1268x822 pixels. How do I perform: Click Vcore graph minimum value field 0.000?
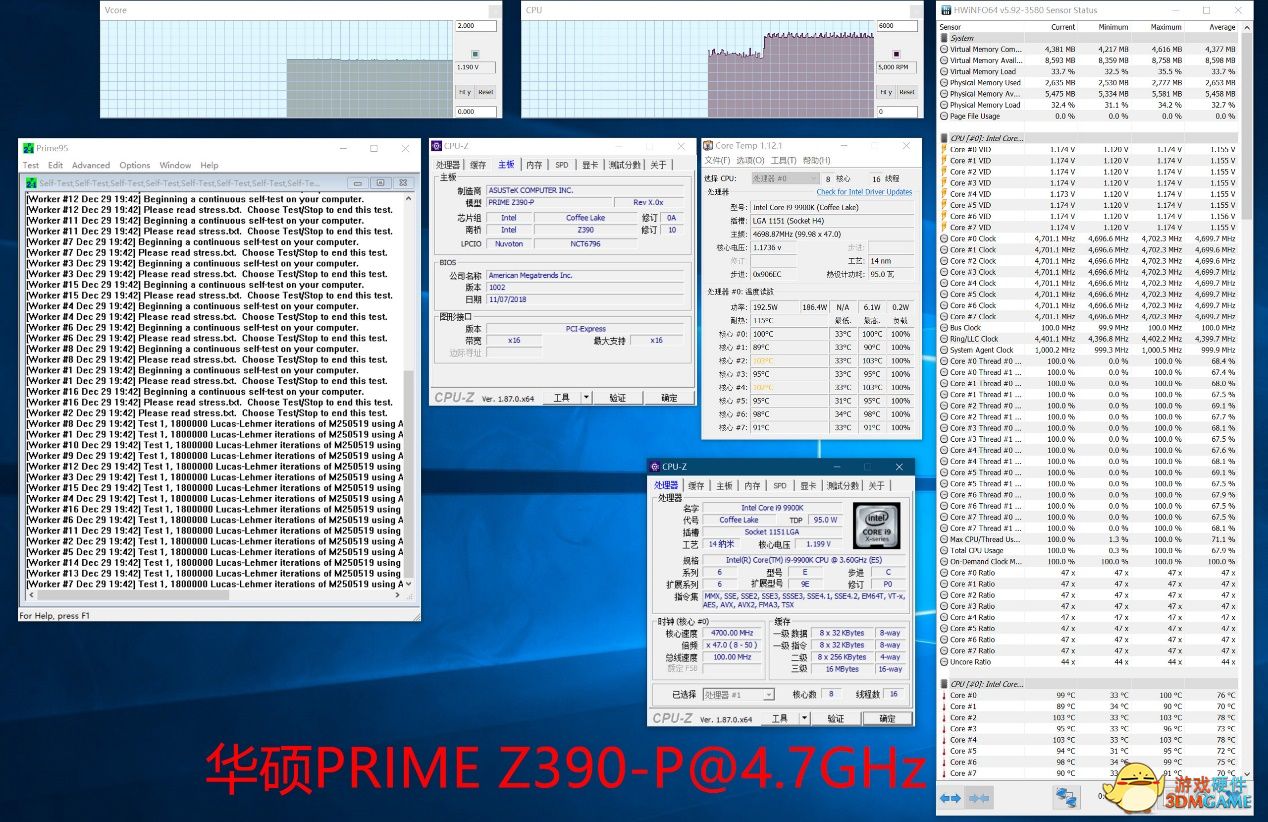pos(476,111)
